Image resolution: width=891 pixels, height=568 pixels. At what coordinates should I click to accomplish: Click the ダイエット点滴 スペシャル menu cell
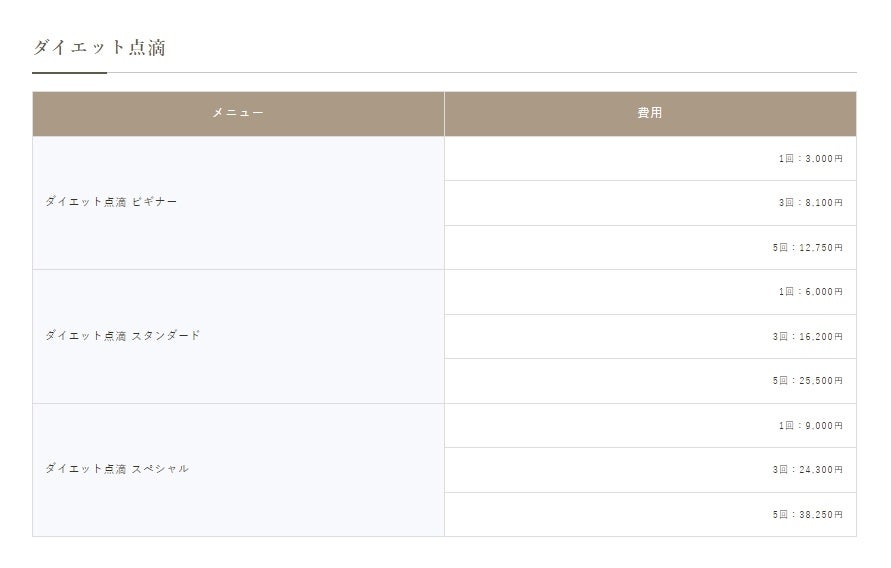pos(238,470)
